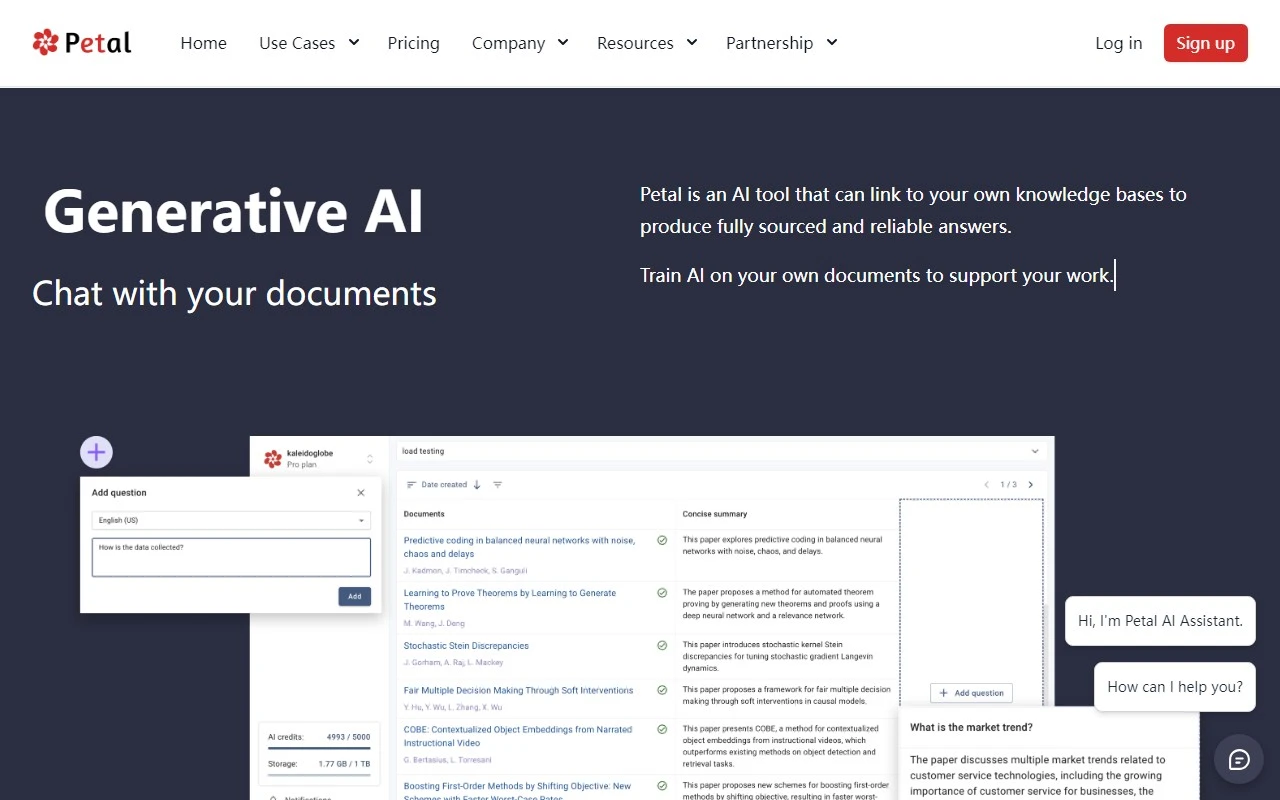
Task: Go to previous page arrow
Action: click(x=986, y=484)
